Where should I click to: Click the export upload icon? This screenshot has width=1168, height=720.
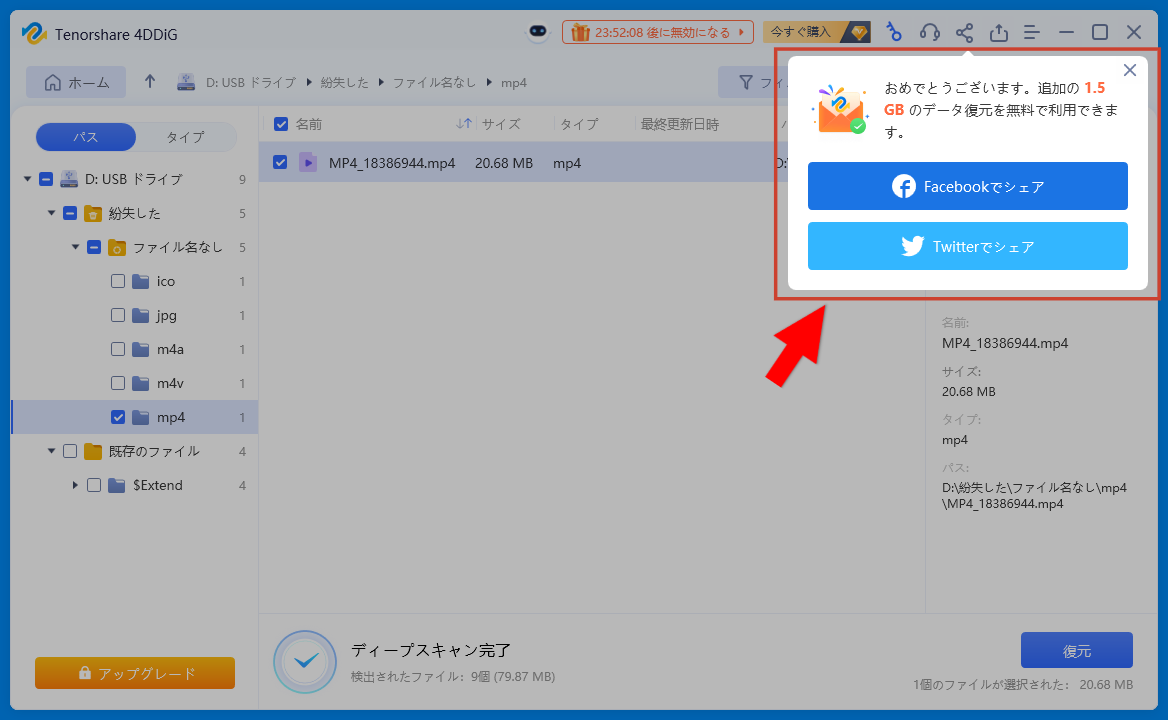tap(998, 32)
